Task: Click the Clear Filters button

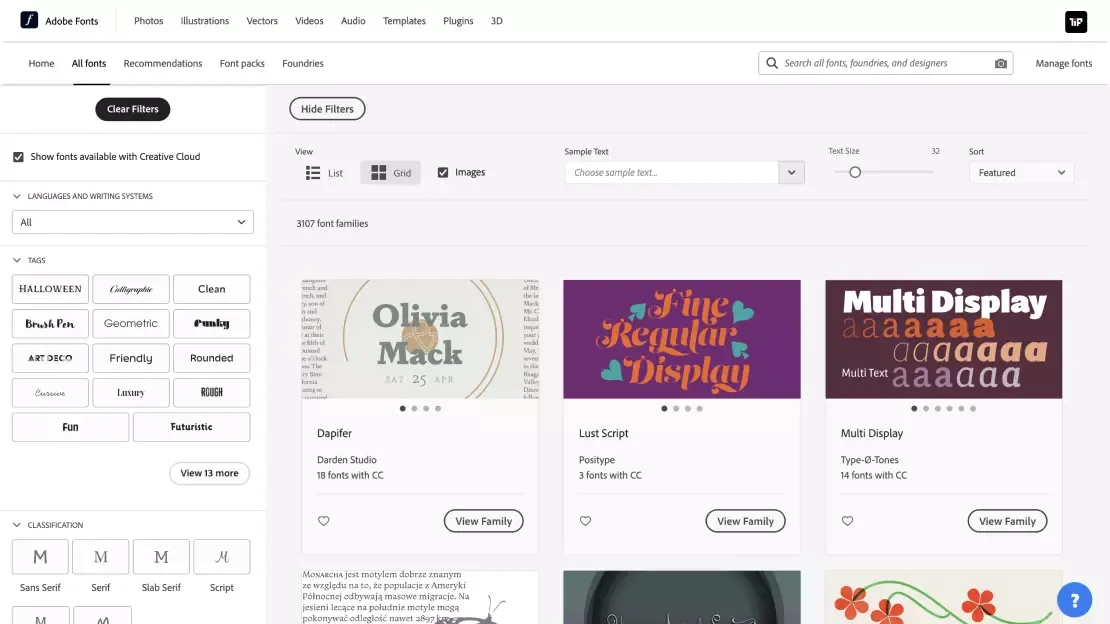Action: pyautogui.click(x=132, y=109)
